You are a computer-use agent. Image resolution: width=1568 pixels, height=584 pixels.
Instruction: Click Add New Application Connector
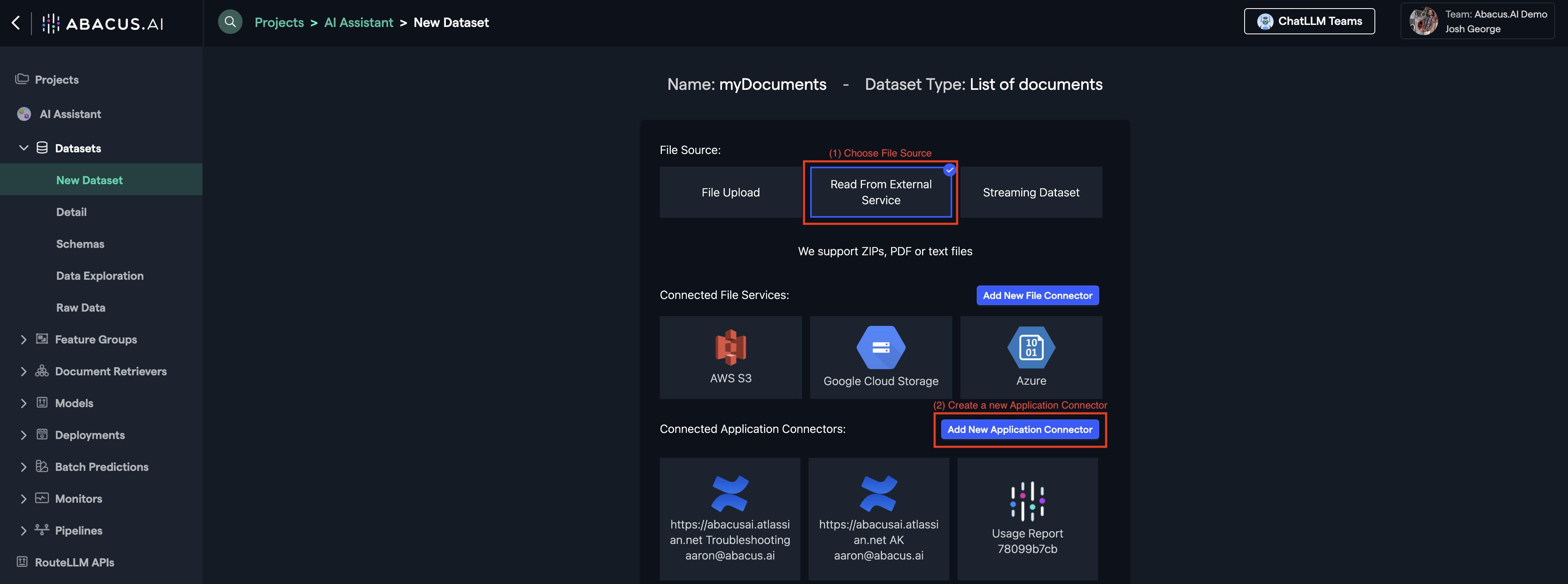tap(1020, 429)
